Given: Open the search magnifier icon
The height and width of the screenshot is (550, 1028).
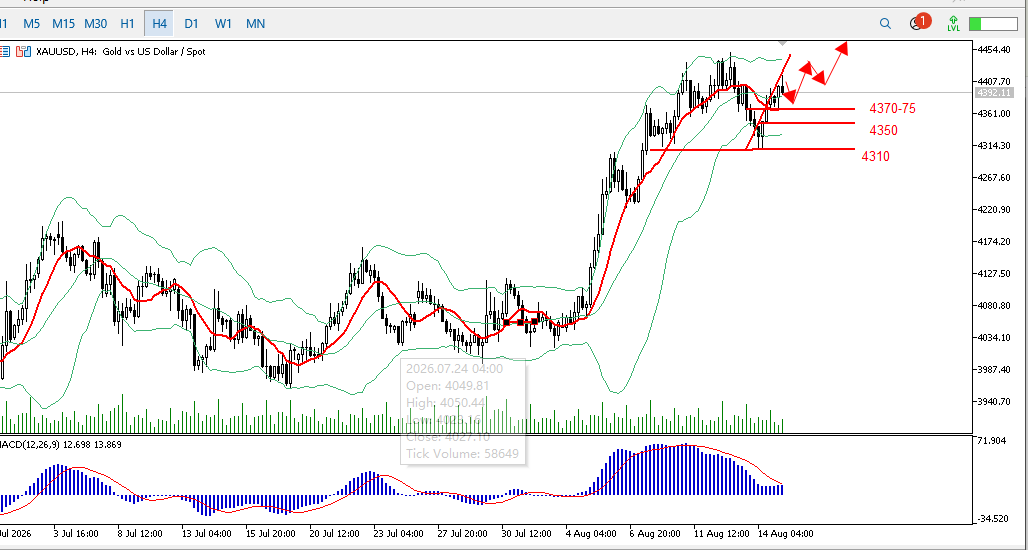Looking at the screenshot, I should (885, 24).
